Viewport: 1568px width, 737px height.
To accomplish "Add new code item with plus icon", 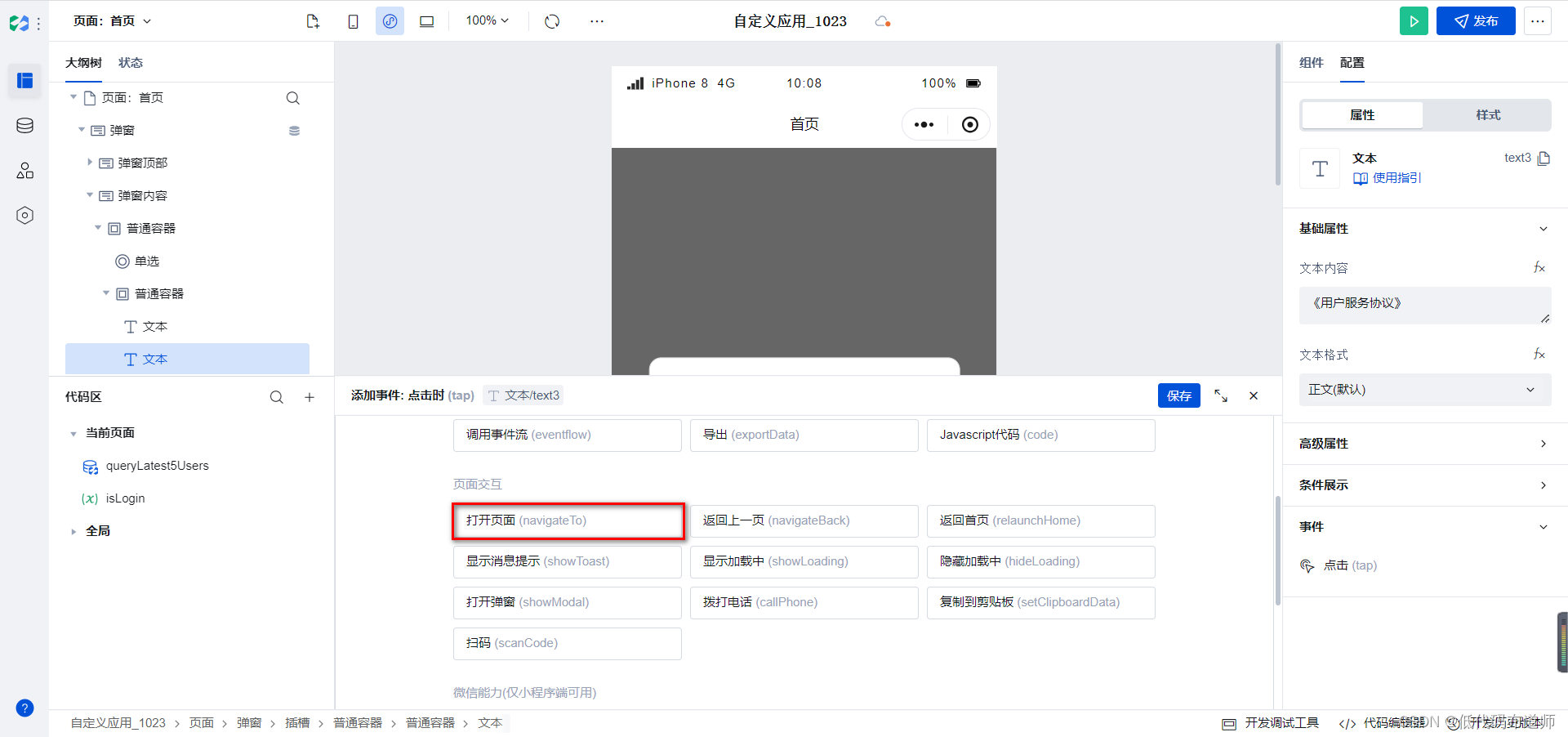I will pos(310,397).
